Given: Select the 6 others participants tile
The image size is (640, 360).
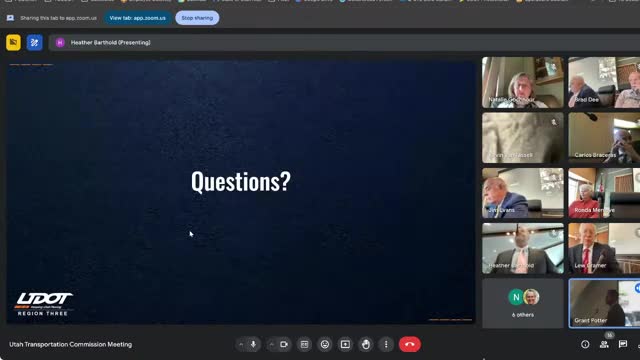Looking at the screenshot, I should [523, 303].
